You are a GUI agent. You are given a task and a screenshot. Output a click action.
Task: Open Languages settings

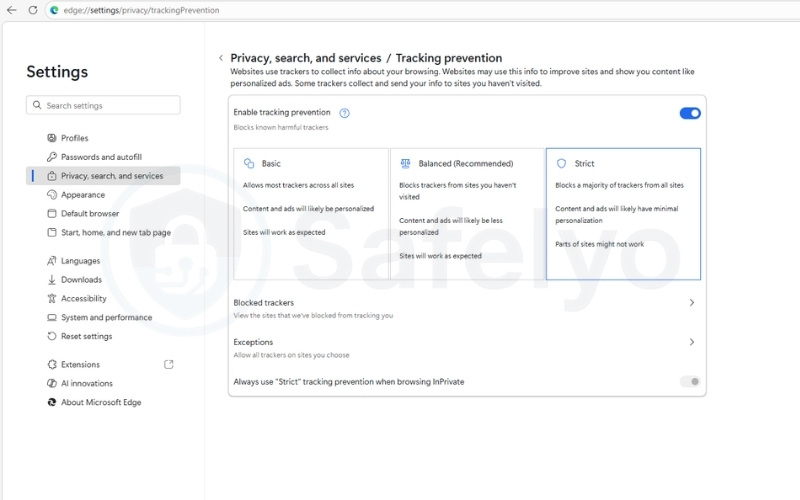coord(103,261)
